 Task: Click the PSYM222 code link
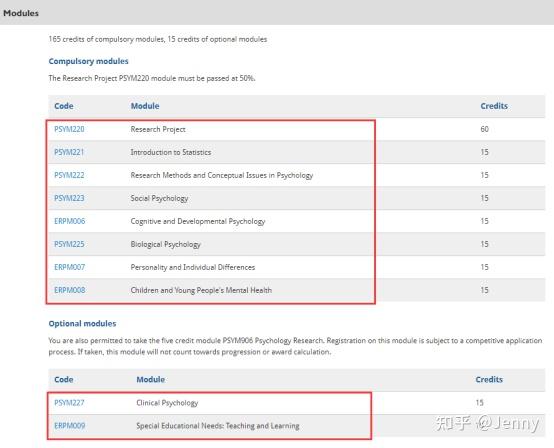[x=69, y=175]
